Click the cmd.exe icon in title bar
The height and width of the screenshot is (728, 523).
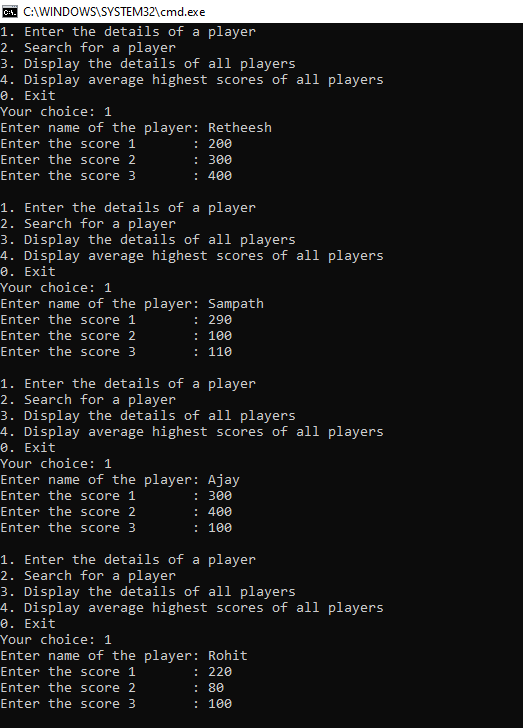point(10,11)
